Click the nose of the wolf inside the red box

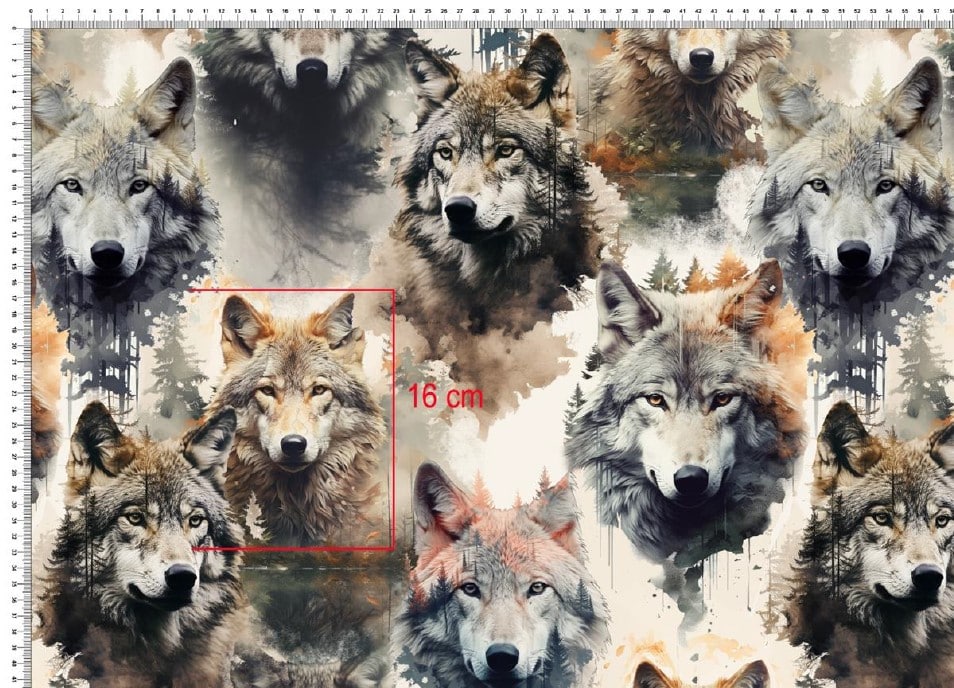tap(293, 446)
